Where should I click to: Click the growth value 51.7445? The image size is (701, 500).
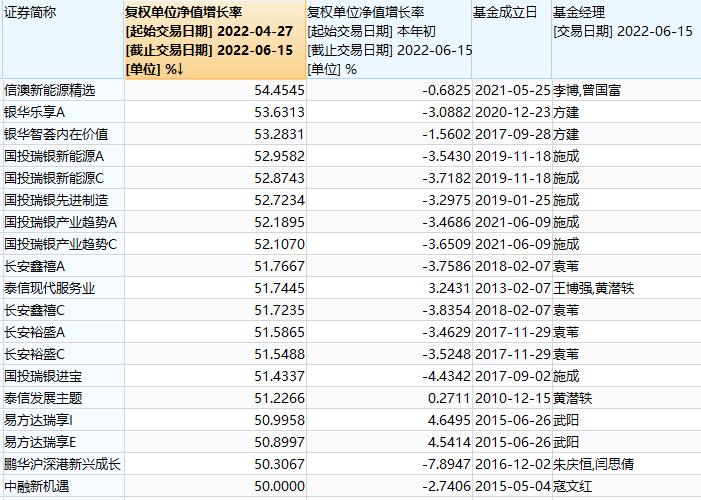pyautogui.click(x=279, y=288)
